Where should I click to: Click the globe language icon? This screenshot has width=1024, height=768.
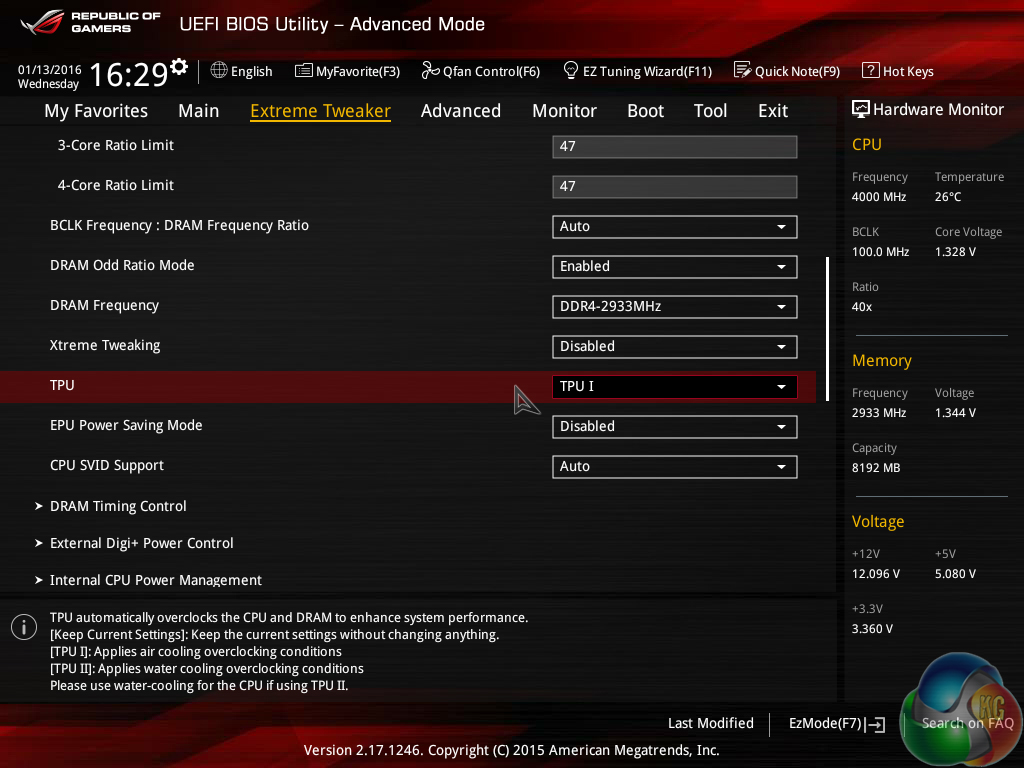click(x=219, y=71)
